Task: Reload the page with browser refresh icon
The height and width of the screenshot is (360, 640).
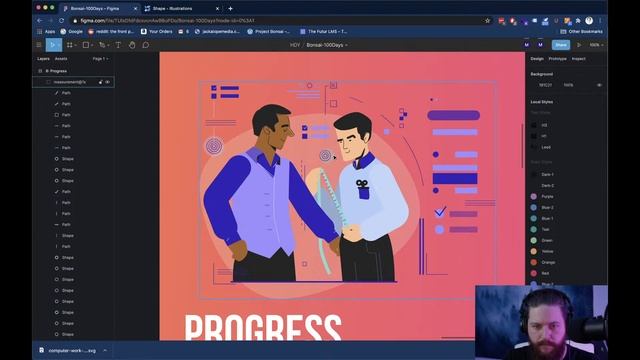Action: click(x=61, y=20)
